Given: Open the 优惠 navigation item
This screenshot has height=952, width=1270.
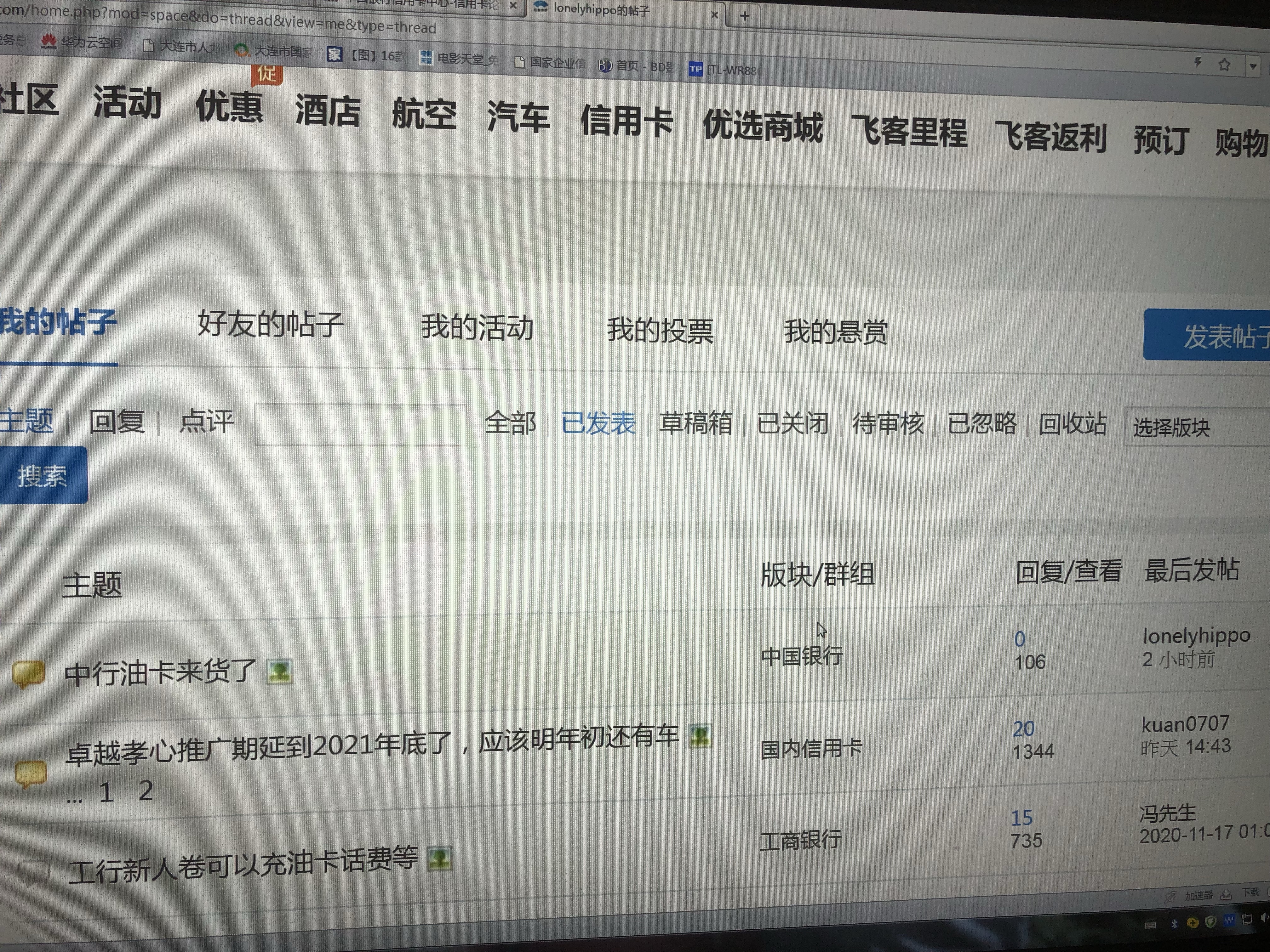Looking at the screenshot, I should pyautogui.click(x=229, y=107).
